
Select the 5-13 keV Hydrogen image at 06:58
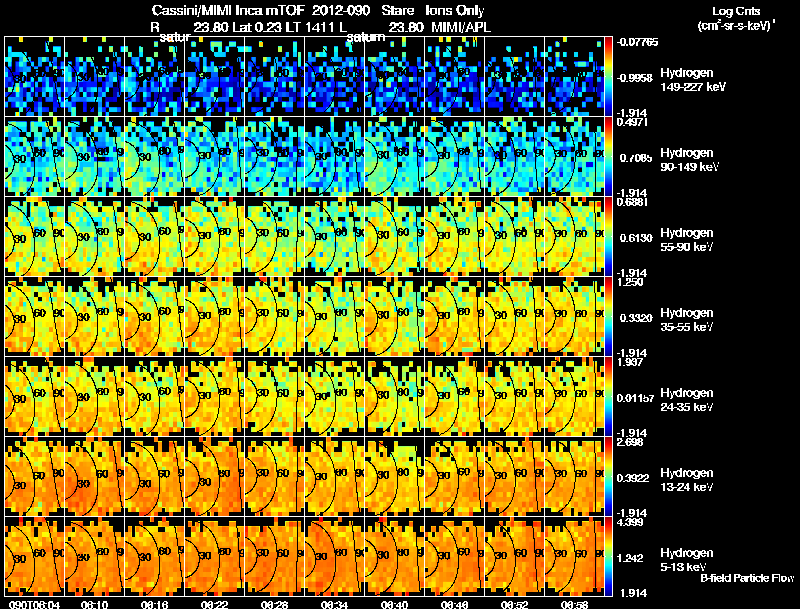[574, 556]
